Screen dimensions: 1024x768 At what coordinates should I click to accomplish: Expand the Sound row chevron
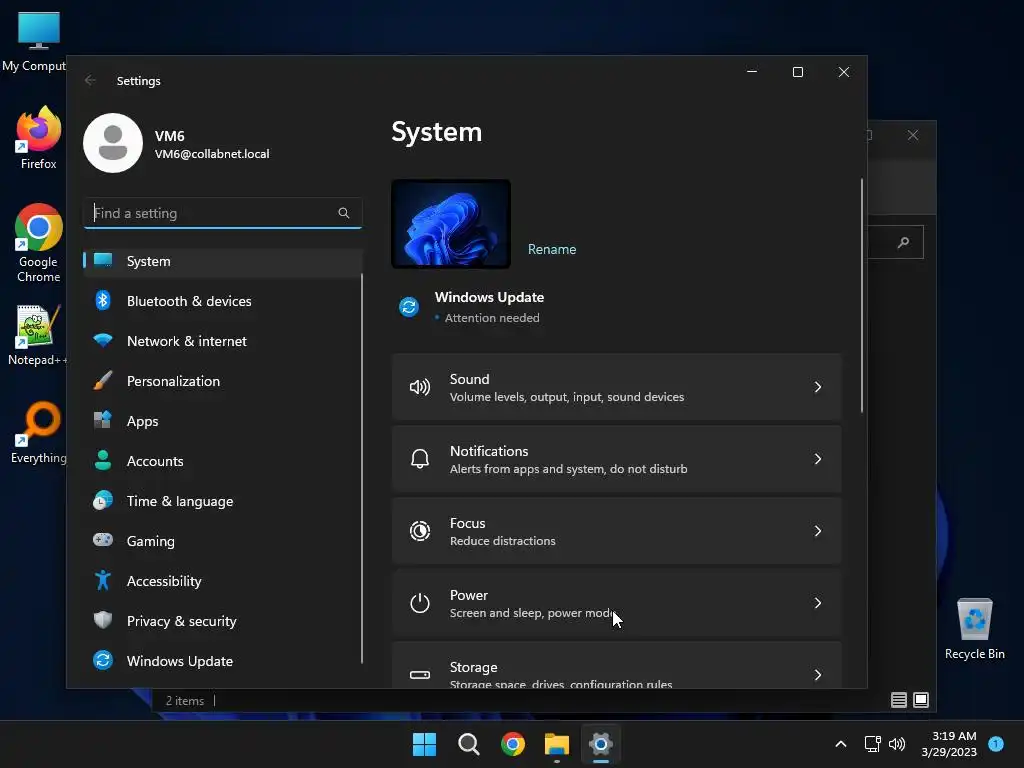coord(818,387)
